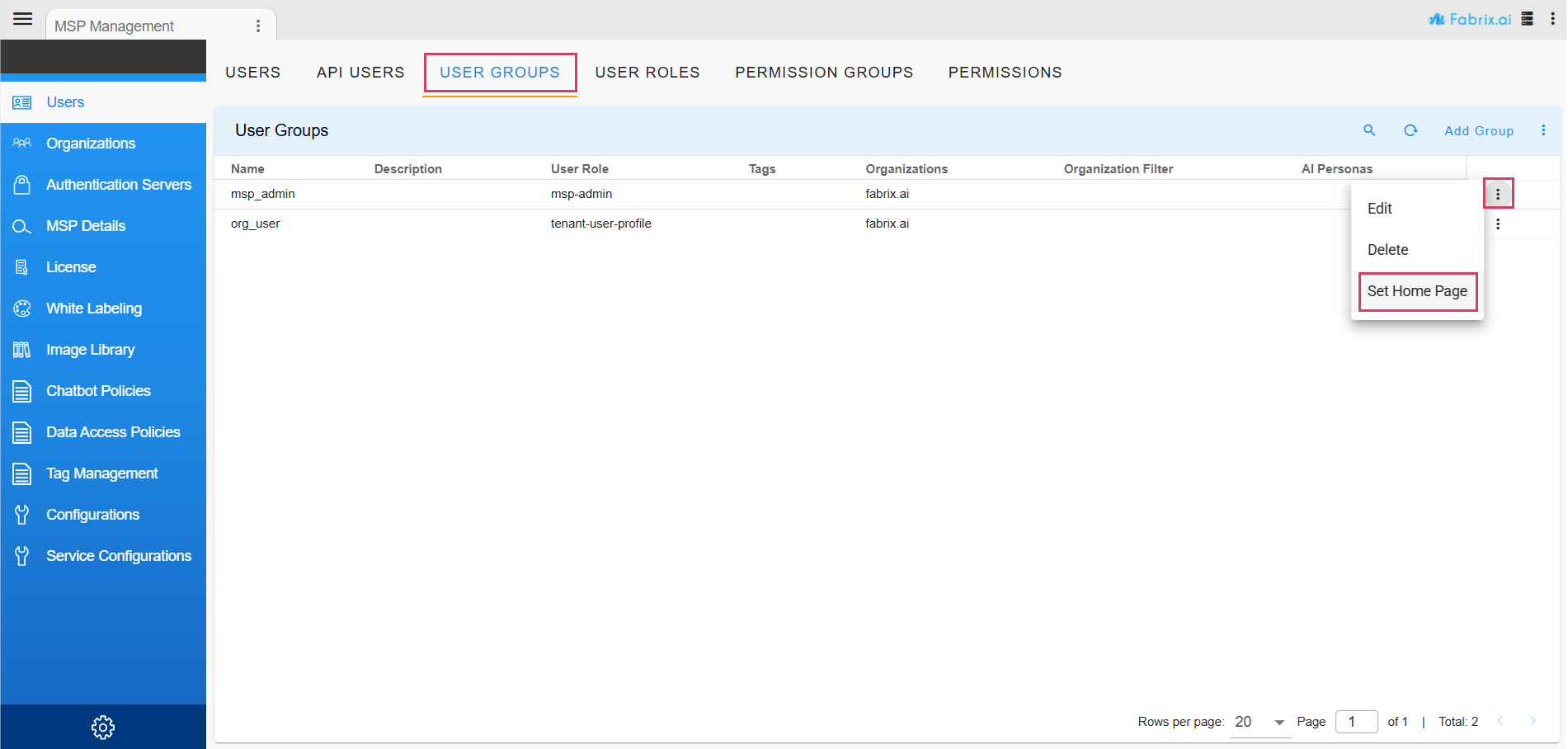Click the search icon in User Groups header
Screen dimensions: 1568x749
click(x=1369, y=130)
